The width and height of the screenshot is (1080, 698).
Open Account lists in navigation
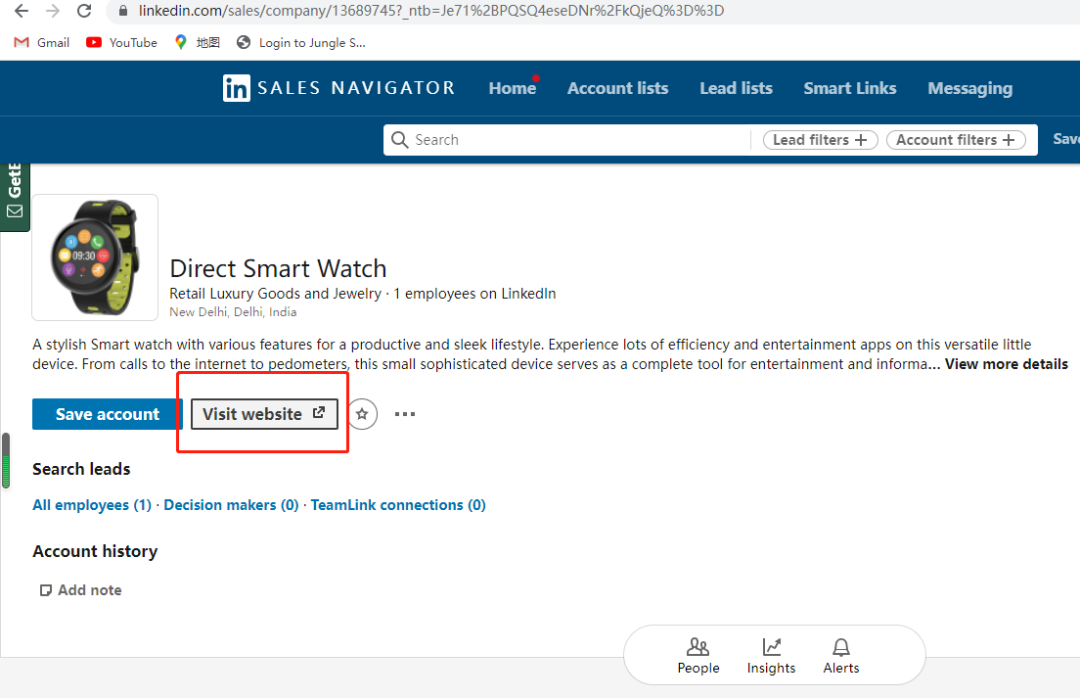click(x=618, y=88)
